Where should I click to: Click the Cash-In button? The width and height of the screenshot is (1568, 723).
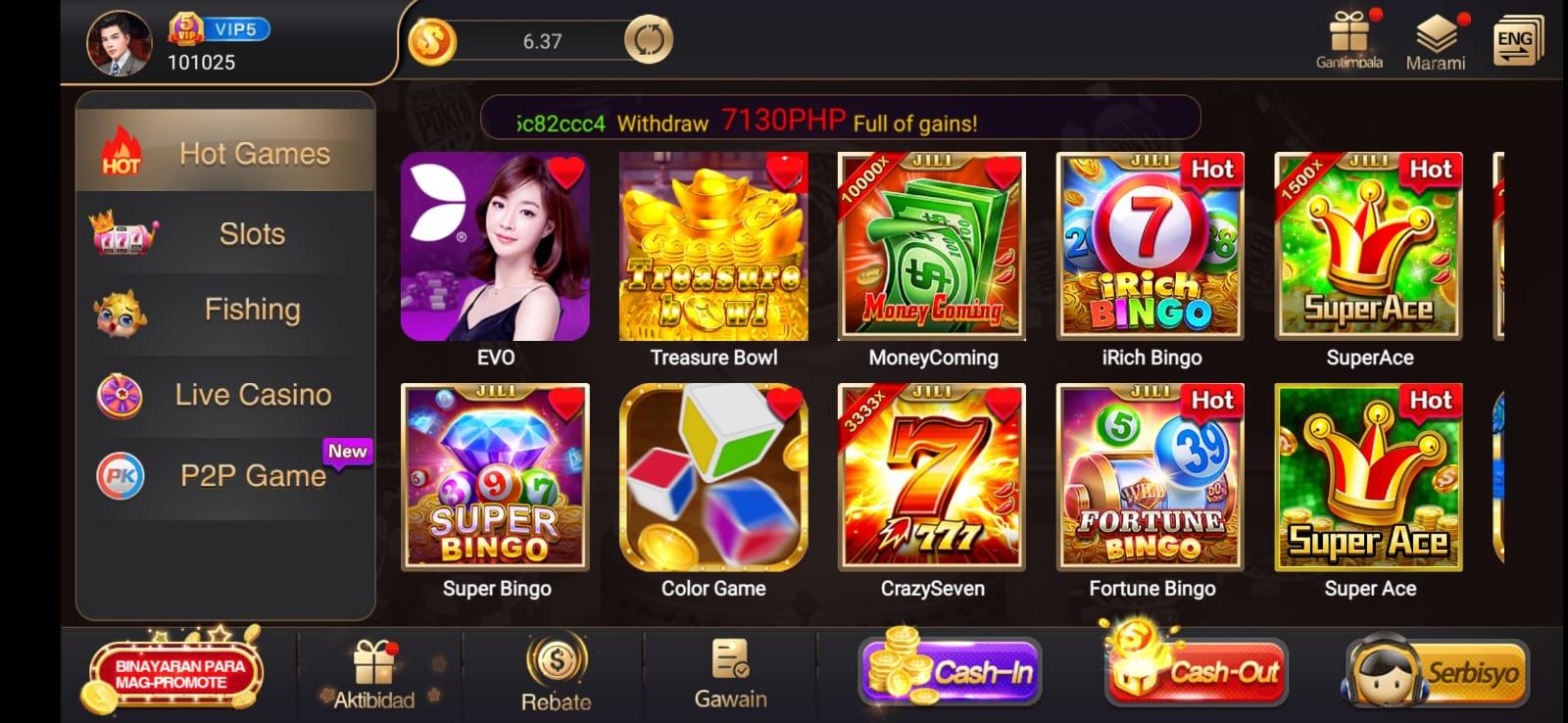[x=949, y=671]
